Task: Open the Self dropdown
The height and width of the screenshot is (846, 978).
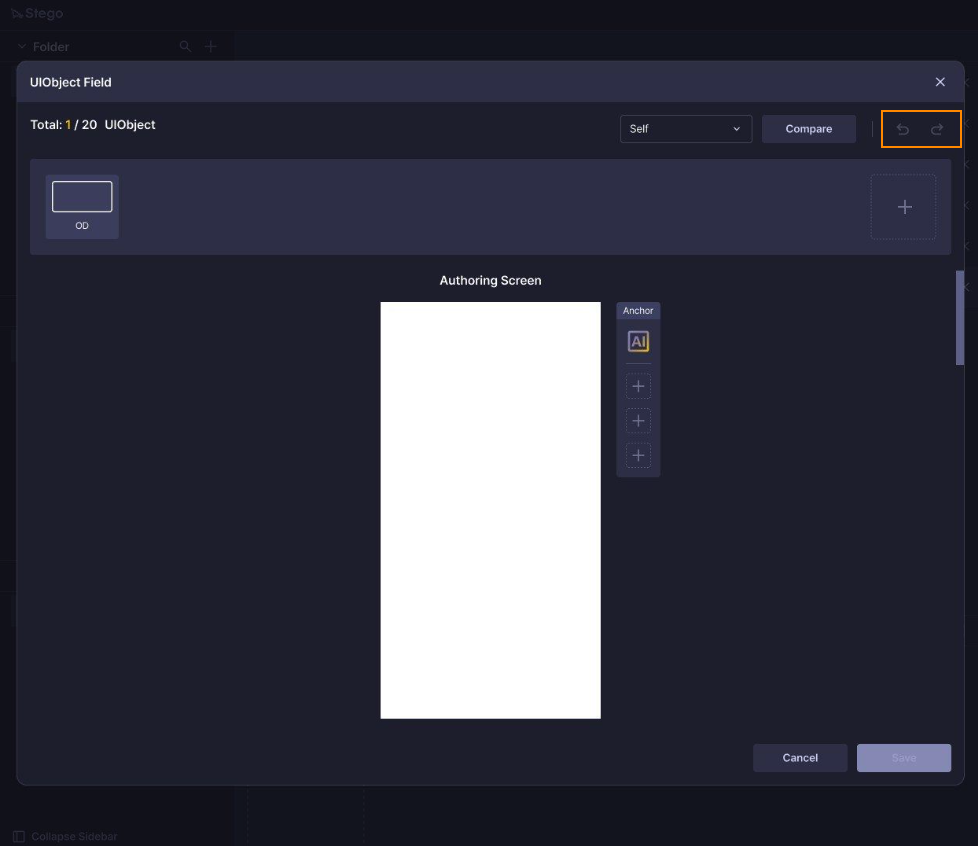Action: (x=685, y=129)
